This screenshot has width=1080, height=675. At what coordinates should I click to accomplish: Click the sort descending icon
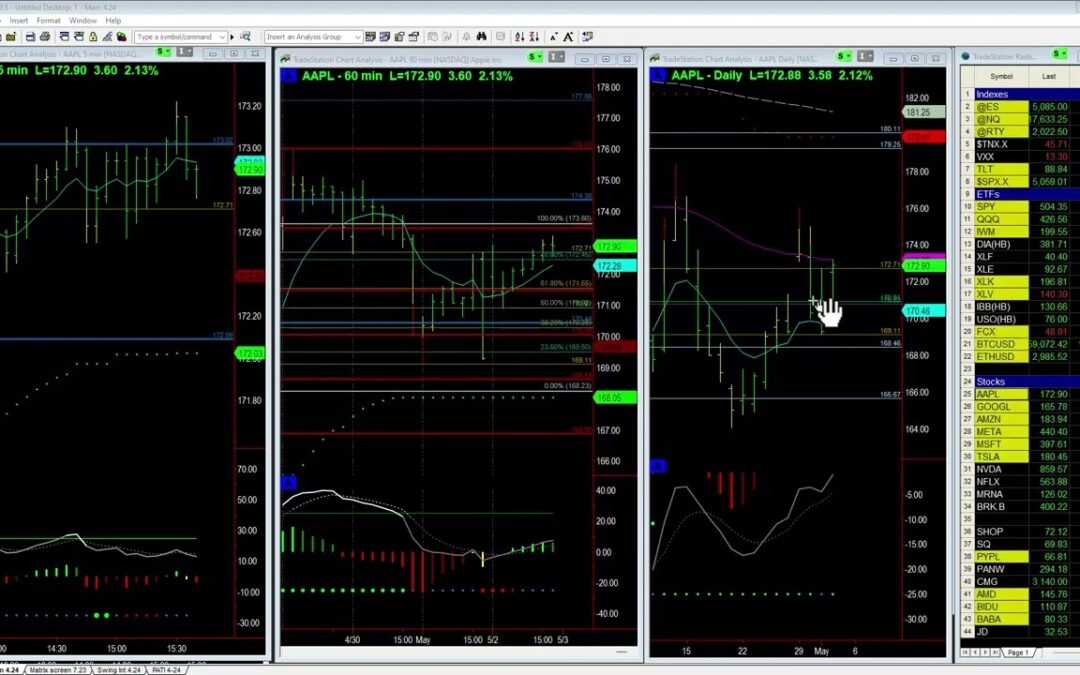point(534,37)
